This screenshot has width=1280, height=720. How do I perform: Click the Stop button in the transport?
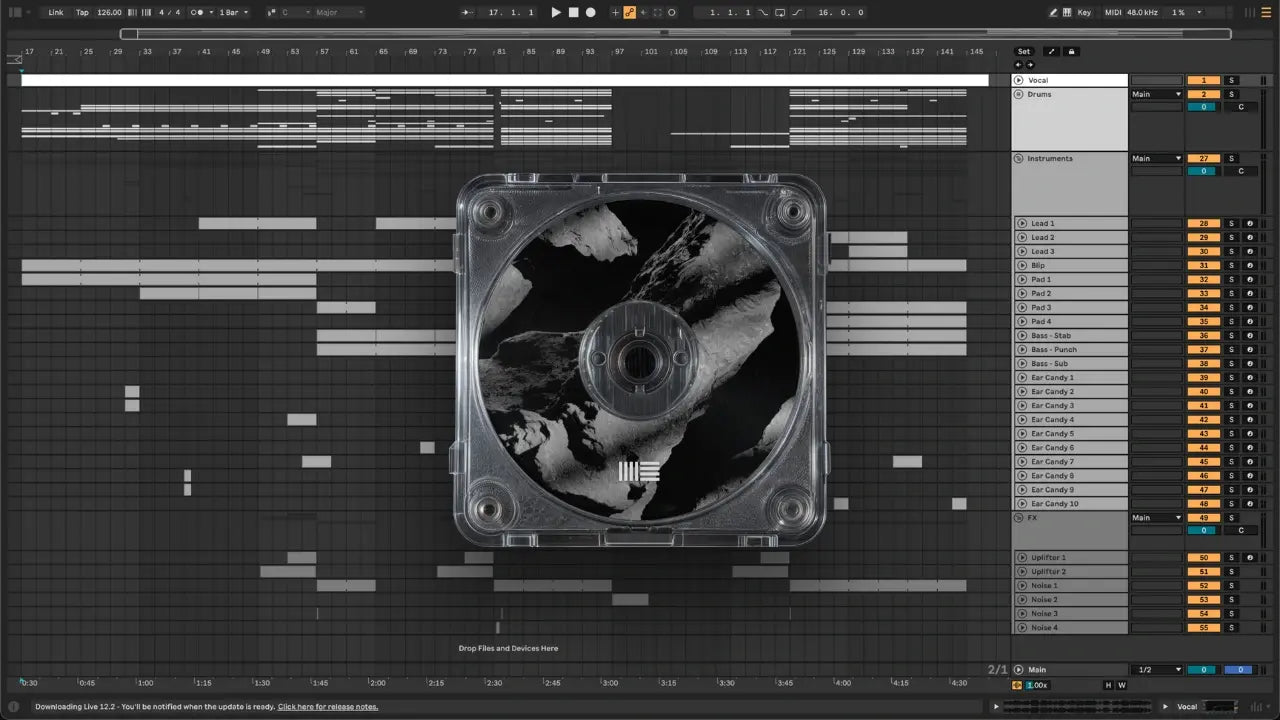[x=573, y=12]
